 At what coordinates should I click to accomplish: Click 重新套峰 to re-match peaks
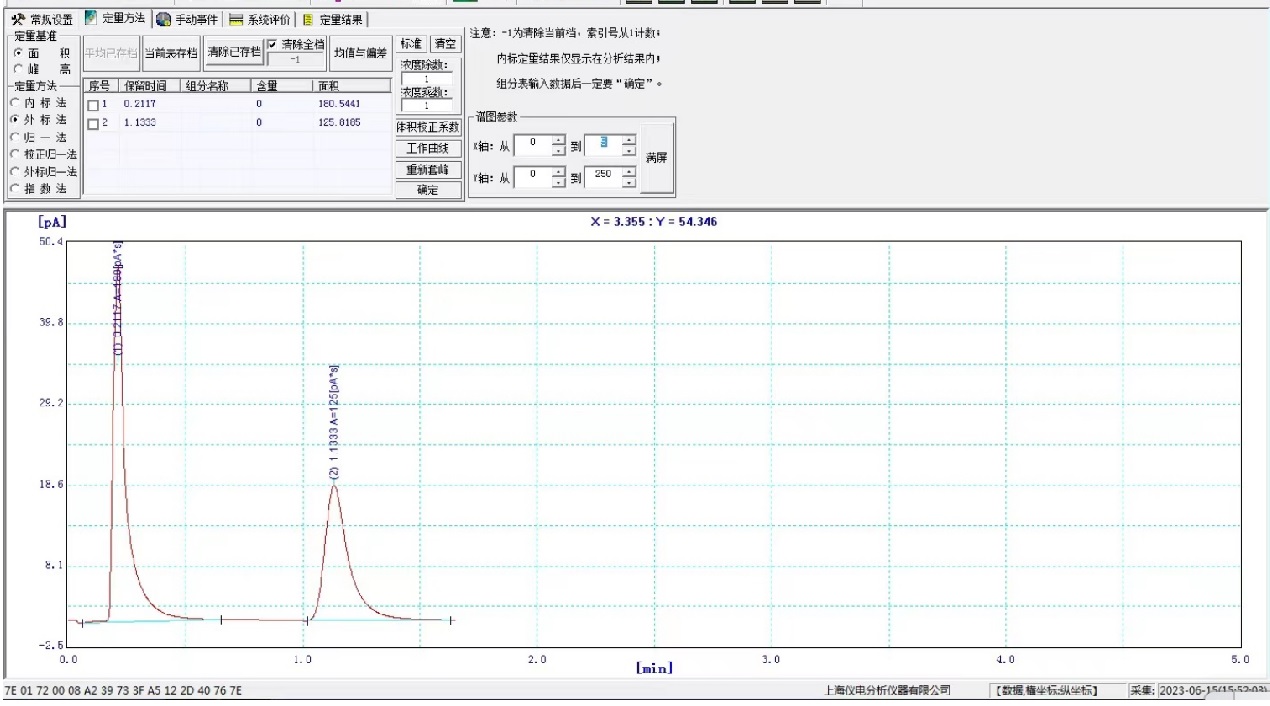(x=429, y=169)
